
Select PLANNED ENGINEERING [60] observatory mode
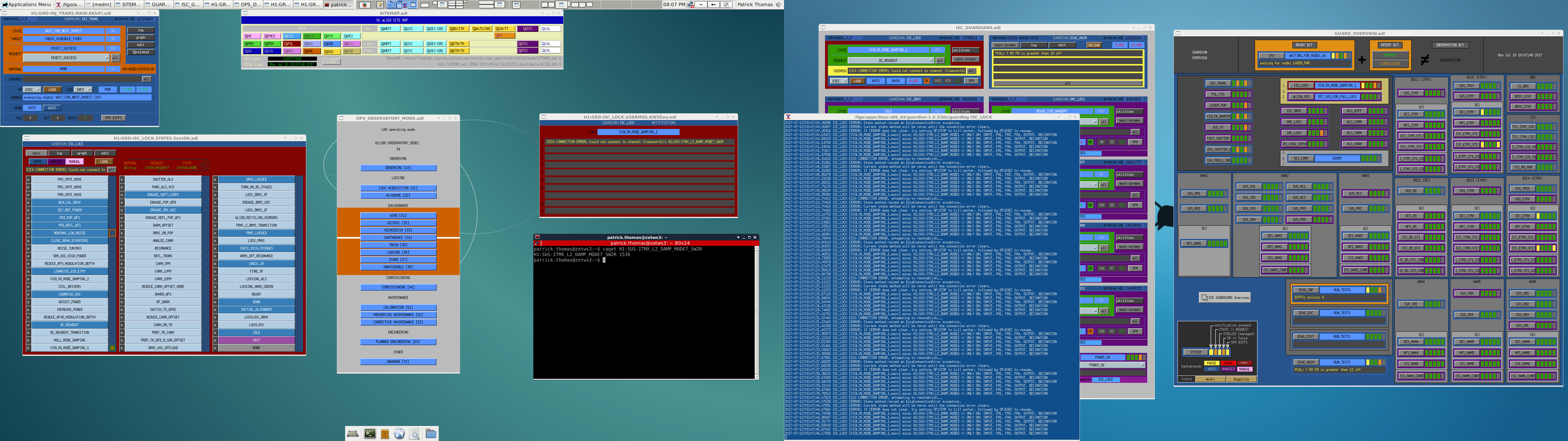[398, 342]
